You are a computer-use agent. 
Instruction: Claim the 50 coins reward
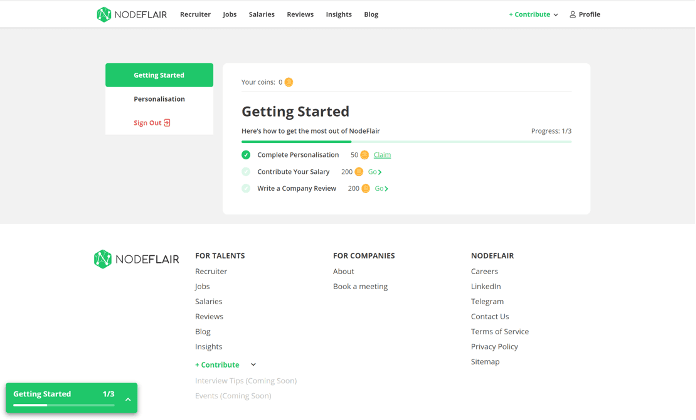(382, 155)
